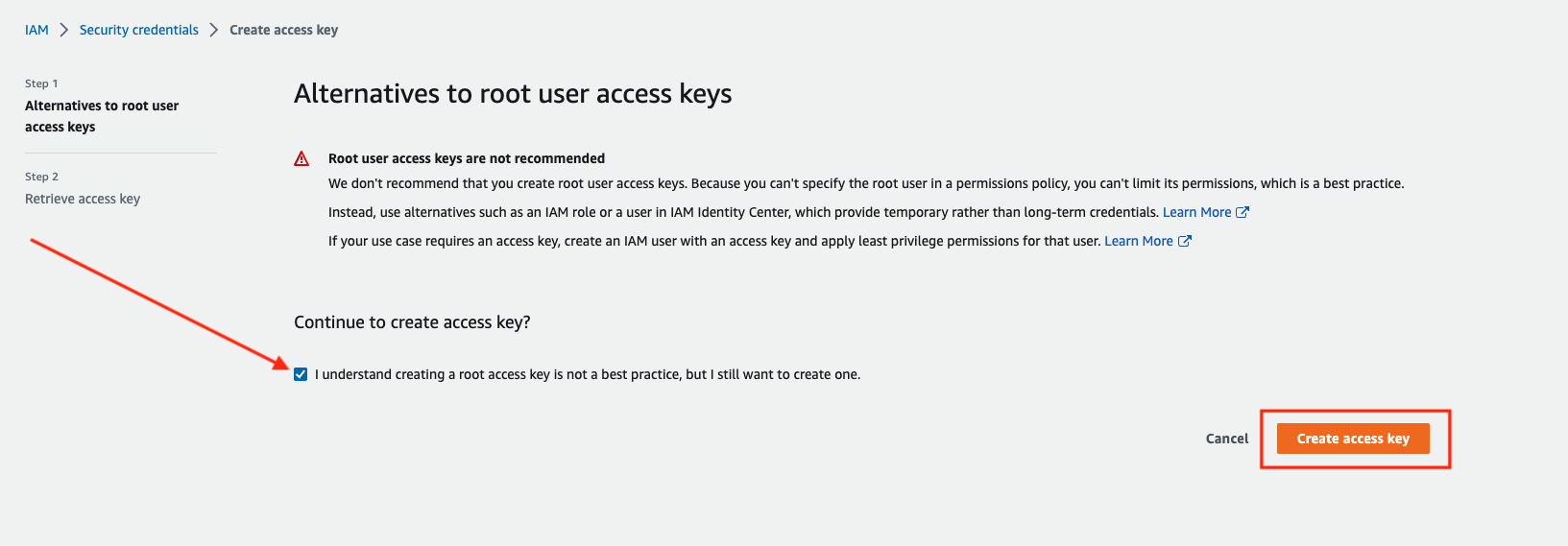Click the "I understand creating a root access key" label

point(588,374)
